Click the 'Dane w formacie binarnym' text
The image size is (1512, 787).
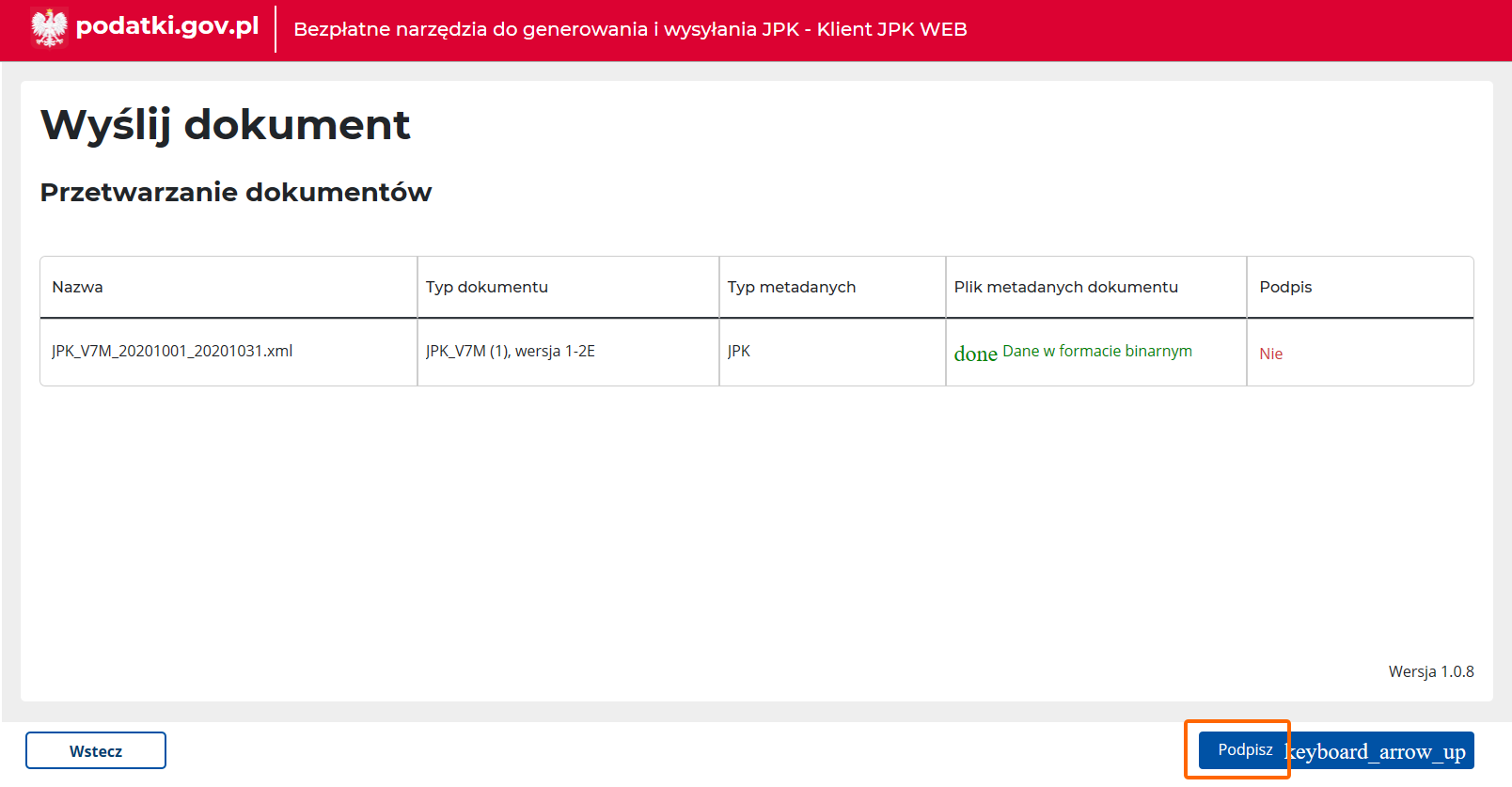[x=1097, y=351]
